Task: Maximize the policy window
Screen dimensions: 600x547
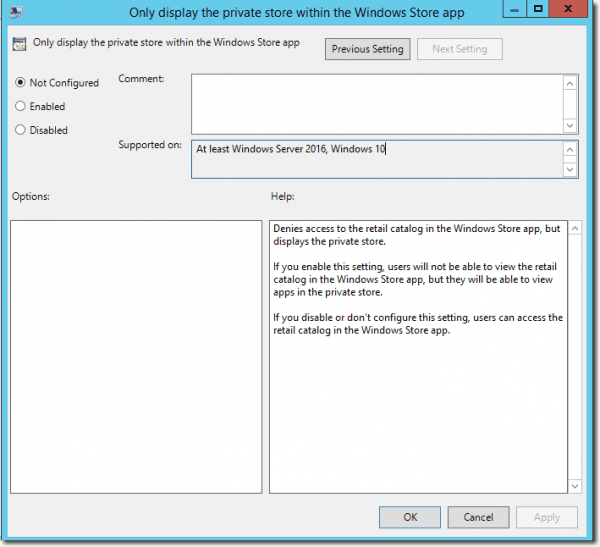Action: coord(538,9)
